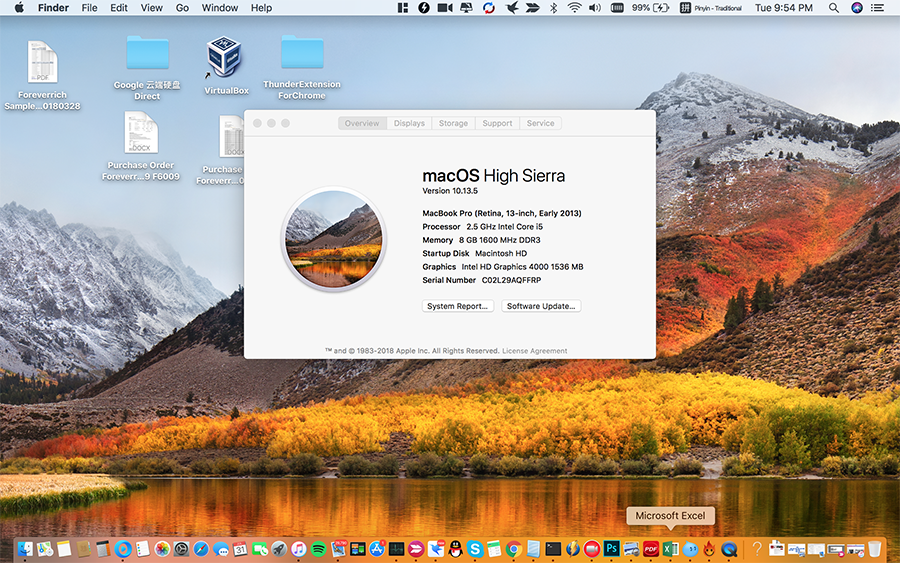Open Notification Center in menu bar

coord(878,8)
